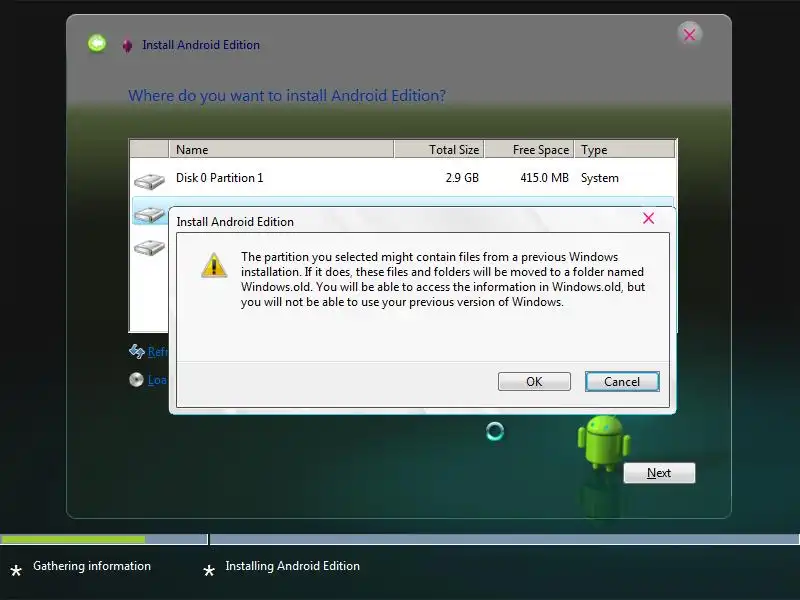
Task: Confirm the warning with OK
Action: (x=534, y=382)
